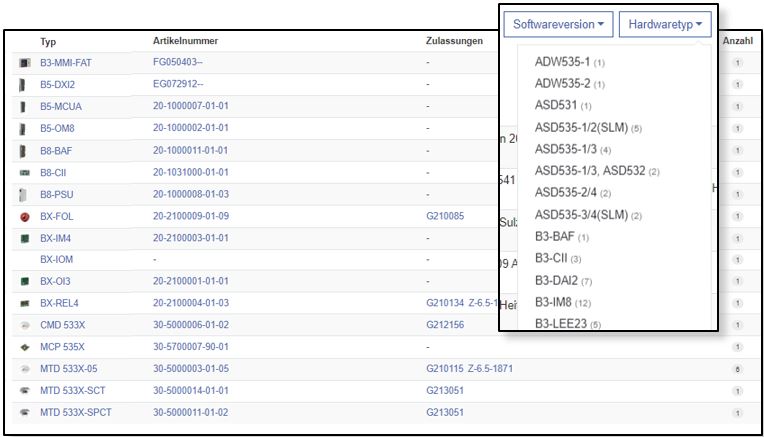Open BX-REL4 type link
Image resolution: width=764 pixels, height=437 pixels.
click(x=59, y=303)
